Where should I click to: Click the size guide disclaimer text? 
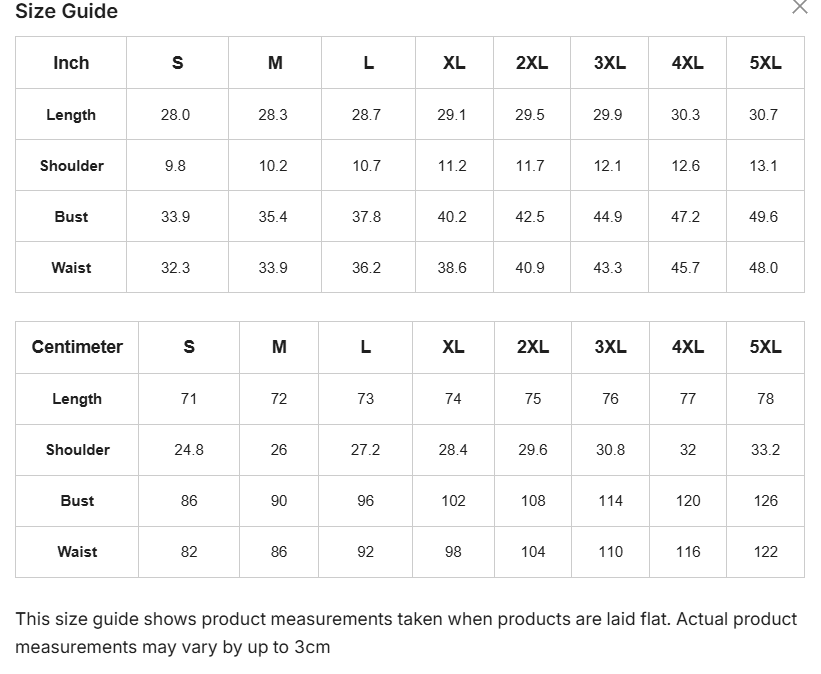[x=406, y=633]
